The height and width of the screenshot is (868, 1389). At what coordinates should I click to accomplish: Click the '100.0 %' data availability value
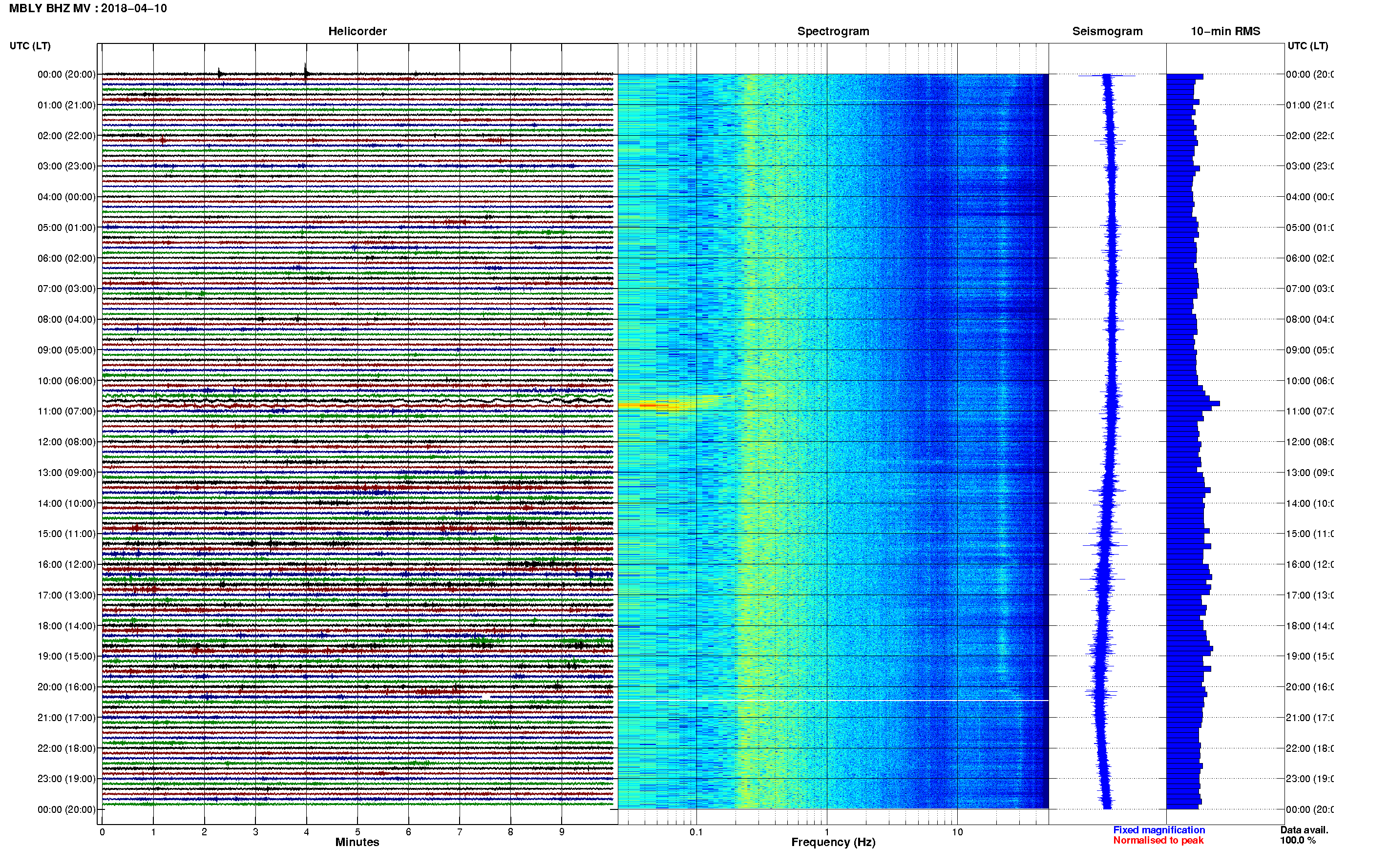1298,840
